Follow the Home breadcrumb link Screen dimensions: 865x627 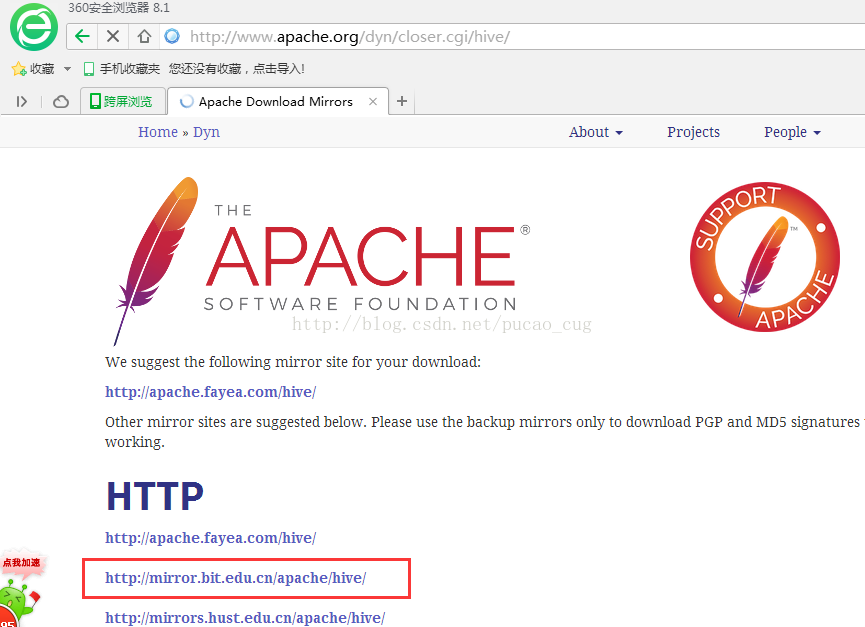pos(158,132)
